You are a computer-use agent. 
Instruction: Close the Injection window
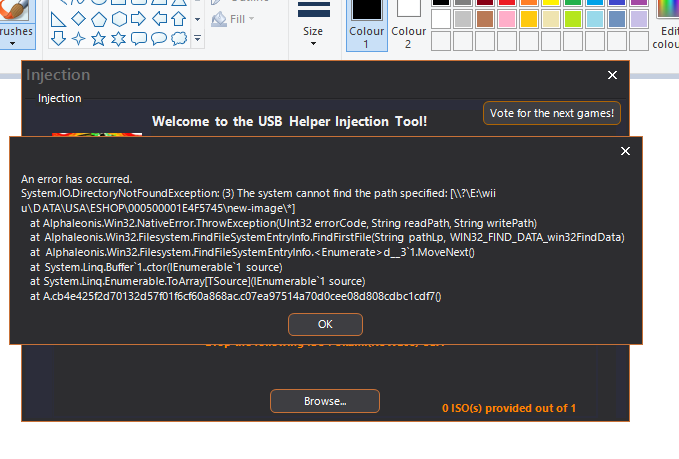point(612,75)
